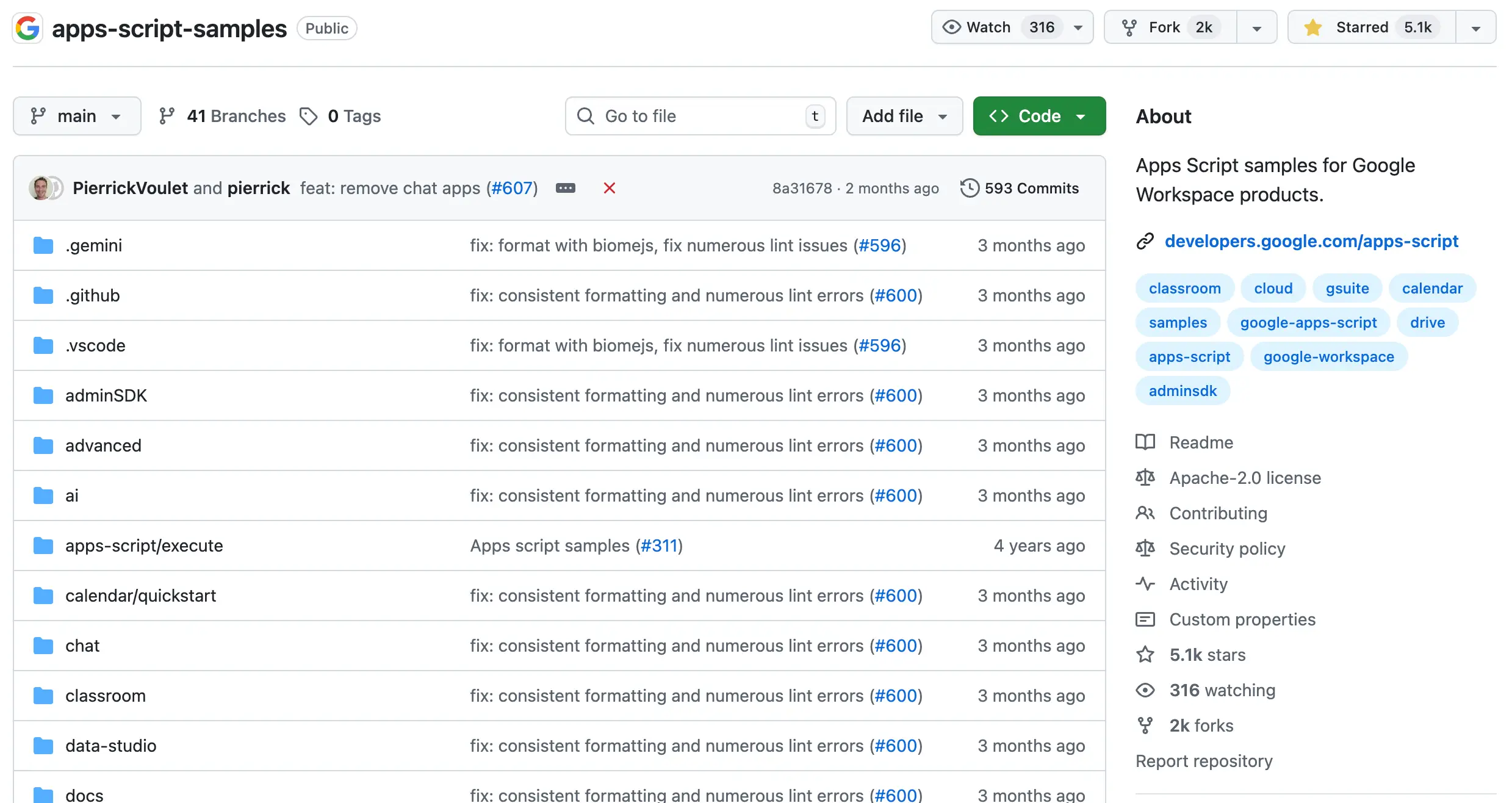This screenshot has height=803, width=1512.
Task: Click the failed status X icon
Action: pyautogui.click(x=609, y=188)
